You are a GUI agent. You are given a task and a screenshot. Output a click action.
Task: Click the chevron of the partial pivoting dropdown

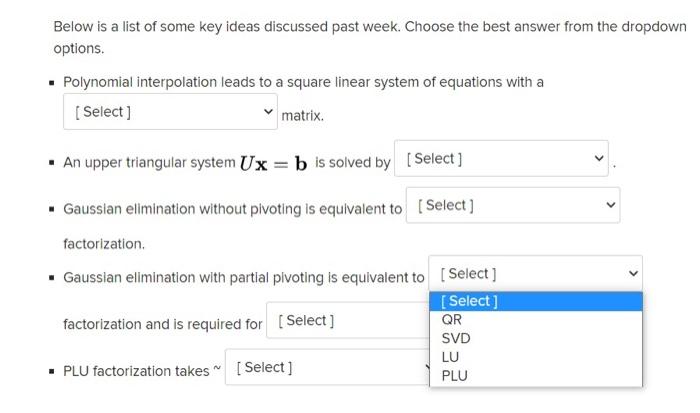(631, 274)
